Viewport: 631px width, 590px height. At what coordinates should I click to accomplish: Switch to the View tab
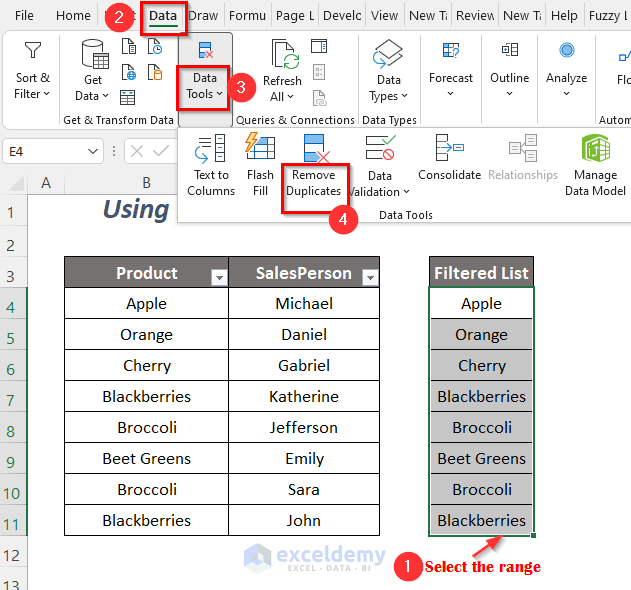click(384, 16)
